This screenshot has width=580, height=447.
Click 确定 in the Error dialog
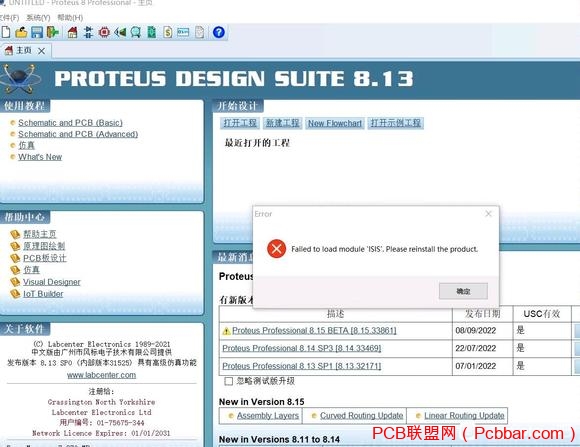tap(463, 291)
